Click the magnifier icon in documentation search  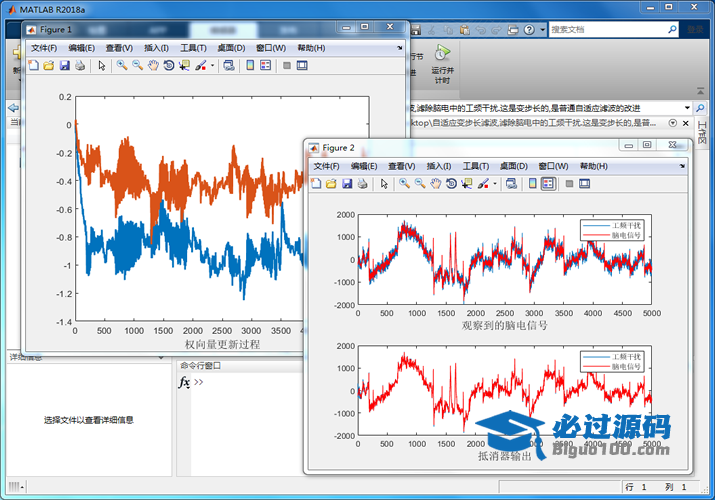[x=672, y=30]
